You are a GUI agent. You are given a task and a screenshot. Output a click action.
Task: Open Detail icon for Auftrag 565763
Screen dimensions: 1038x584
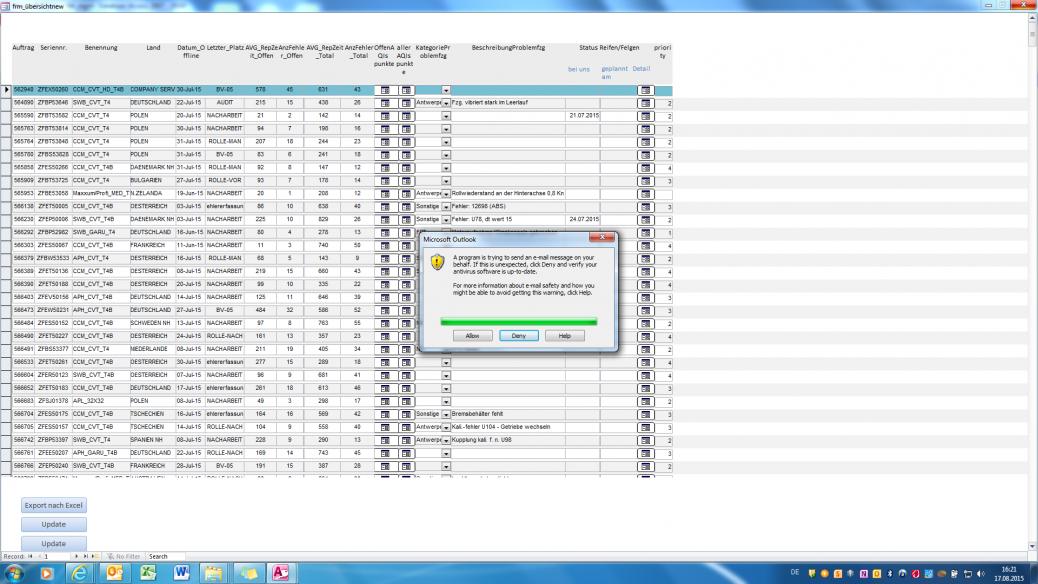(x=645, y=129)
